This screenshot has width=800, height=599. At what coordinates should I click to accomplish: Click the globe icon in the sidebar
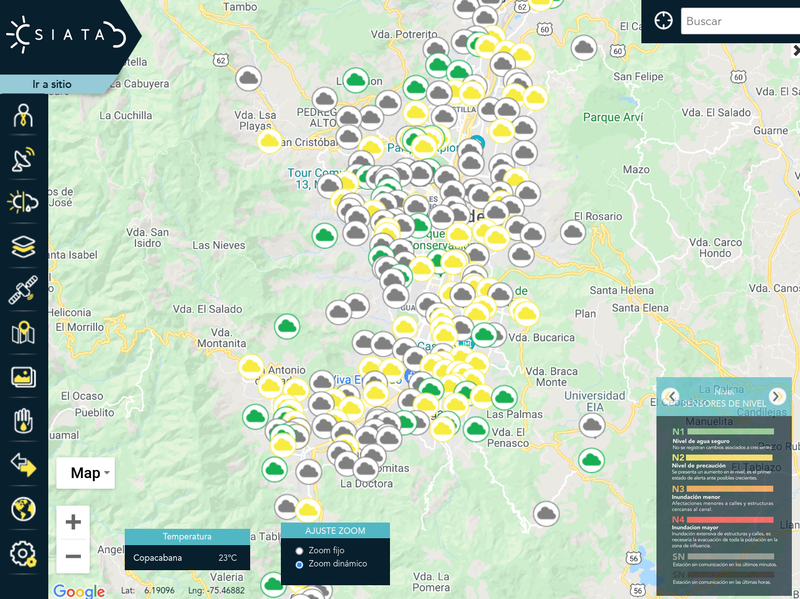[23, 509]
